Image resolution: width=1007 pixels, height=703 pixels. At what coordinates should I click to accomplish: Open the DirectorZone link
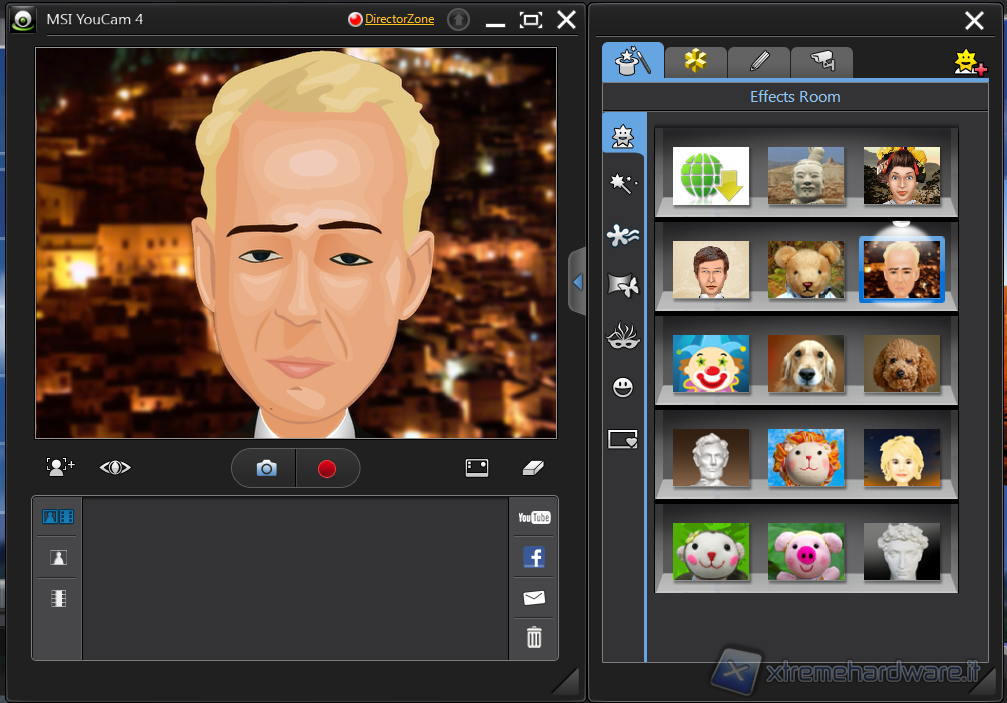click(399, 19)
